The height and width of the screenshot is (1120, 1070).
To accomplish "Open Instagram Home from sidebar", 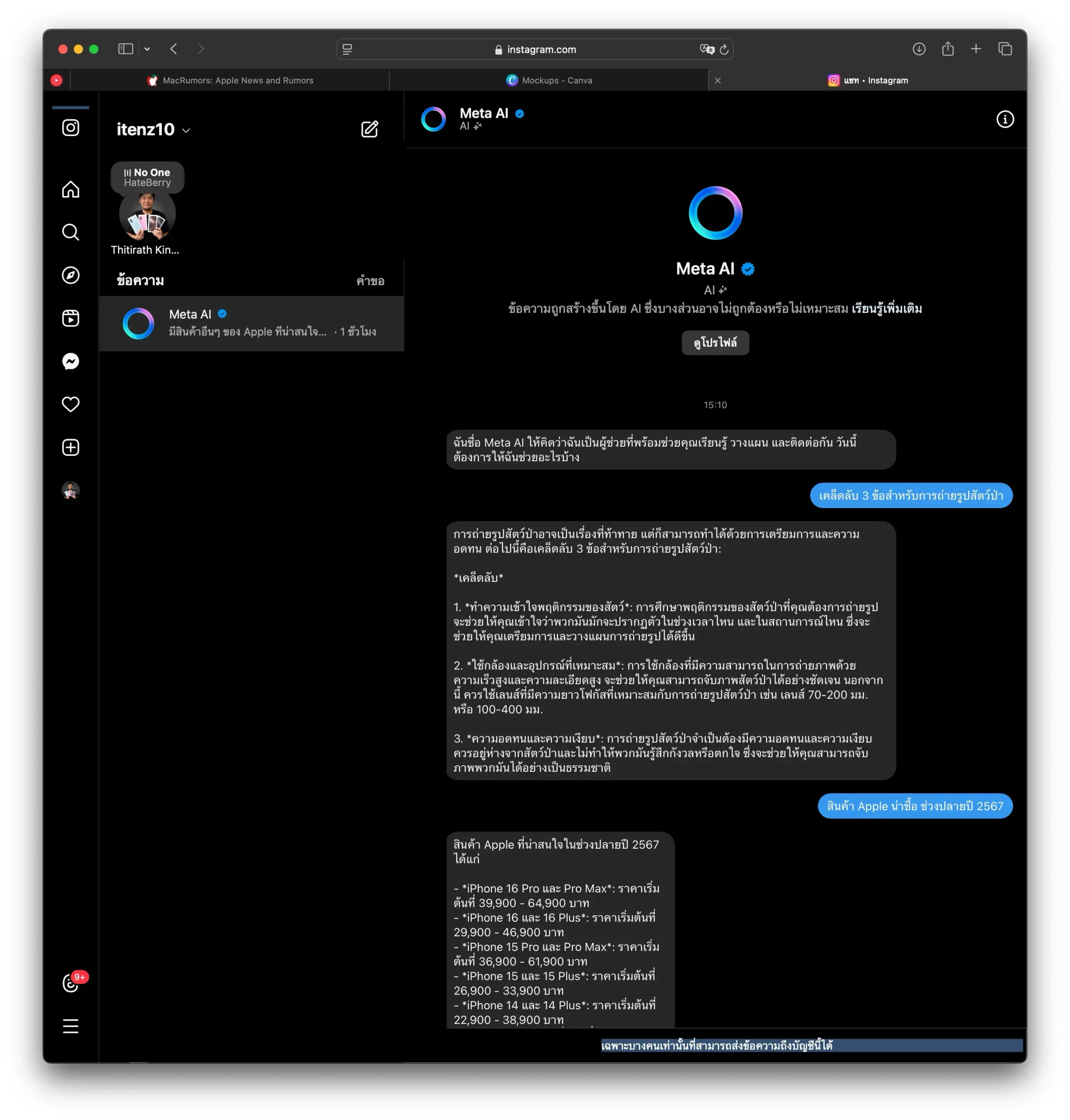I will 70,189.
